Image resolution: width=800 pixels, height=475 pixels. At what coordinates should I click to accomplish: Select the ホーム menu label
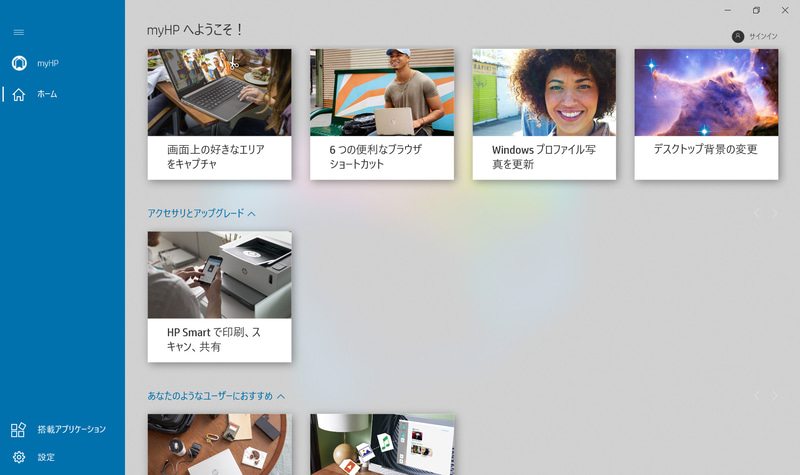pyautogui.click(x=47, y=94)
